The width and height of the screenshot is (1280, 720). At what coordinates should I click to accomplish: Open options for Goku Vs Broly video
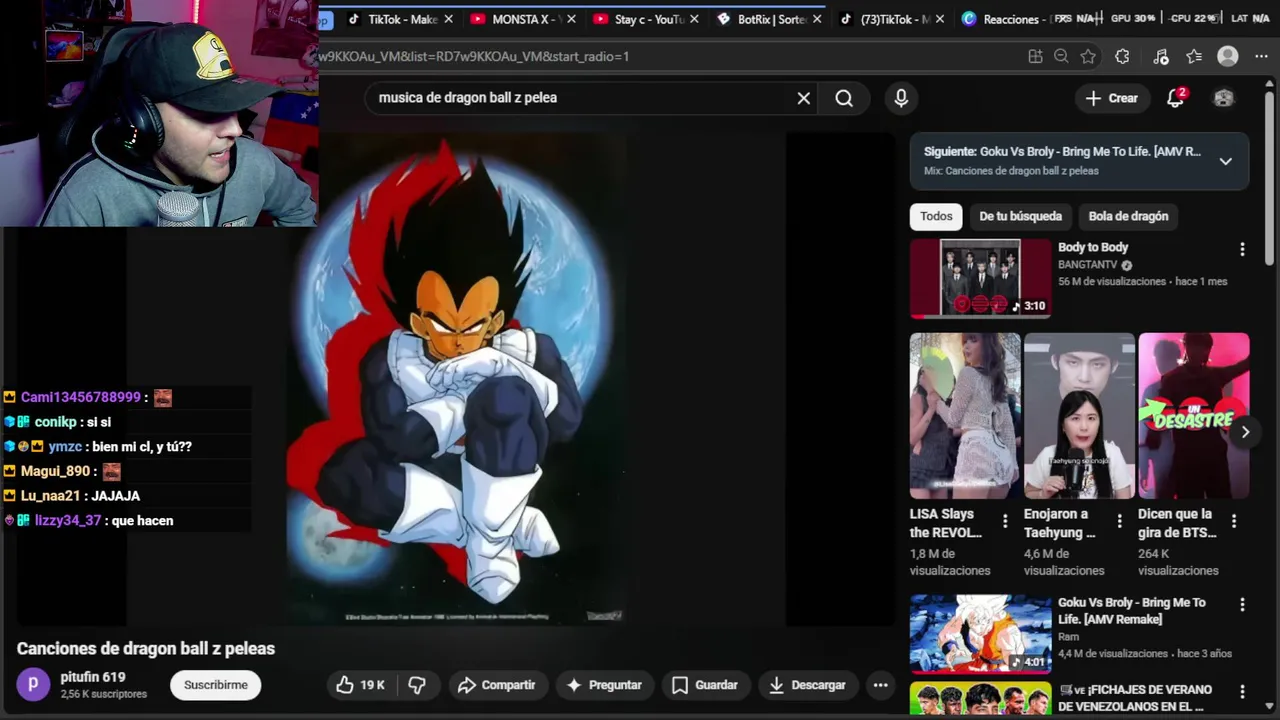coord(1242,605)
